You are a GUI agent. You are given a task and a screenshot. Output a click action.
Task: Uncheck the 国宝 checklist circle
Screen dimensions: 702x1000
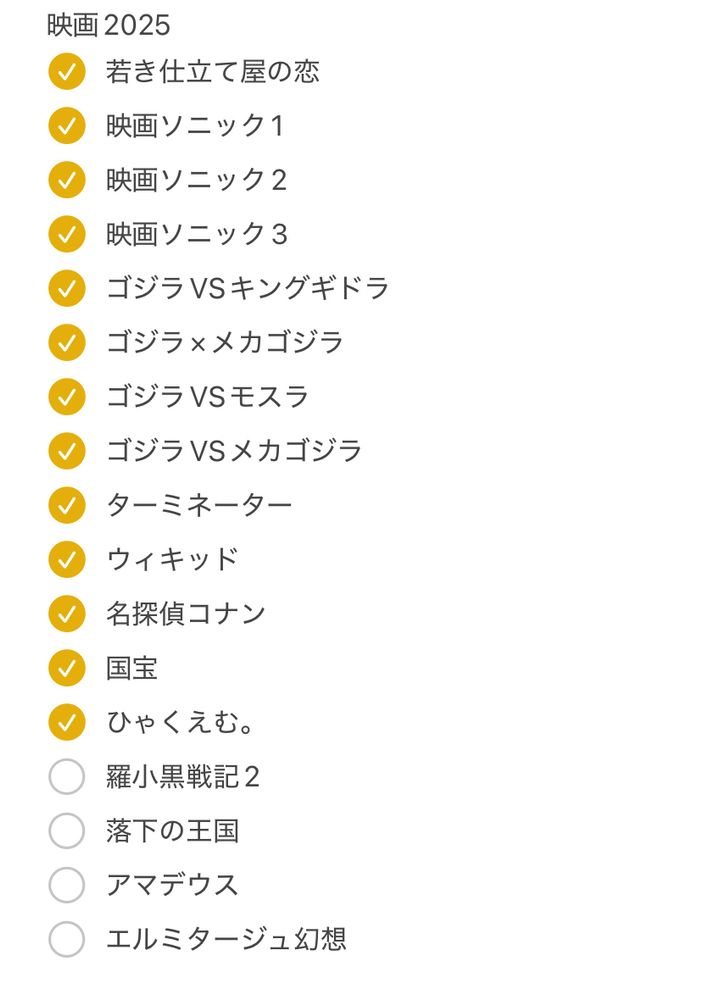(x=66, y=668)
